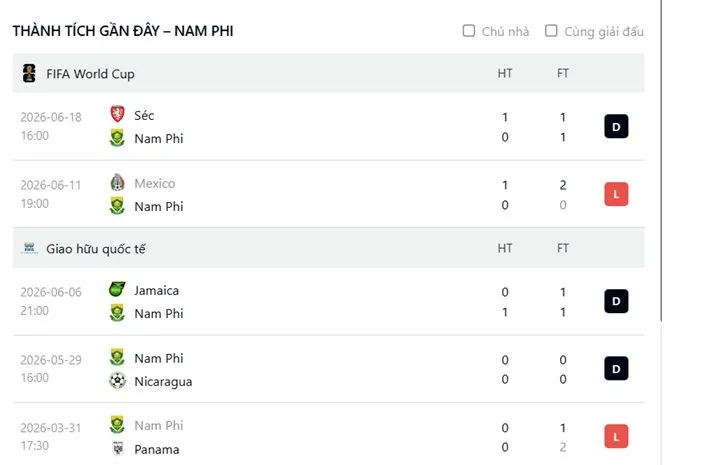Image resolution: width=720 pixels, height=465 pixels.
Task: Click the Giao hữu quốc tế league icon
Action: pyautogui.click(x=30, y=248)
